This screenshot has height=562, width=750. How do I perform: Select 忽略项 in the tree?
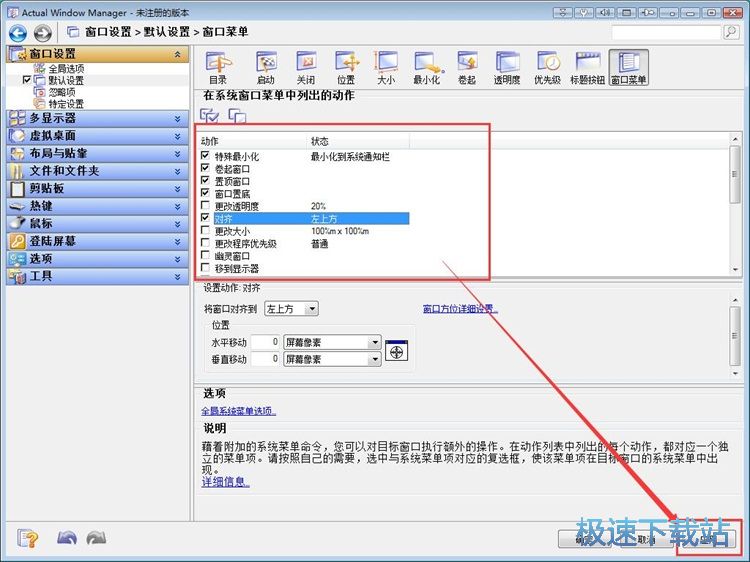click(62, 92)
